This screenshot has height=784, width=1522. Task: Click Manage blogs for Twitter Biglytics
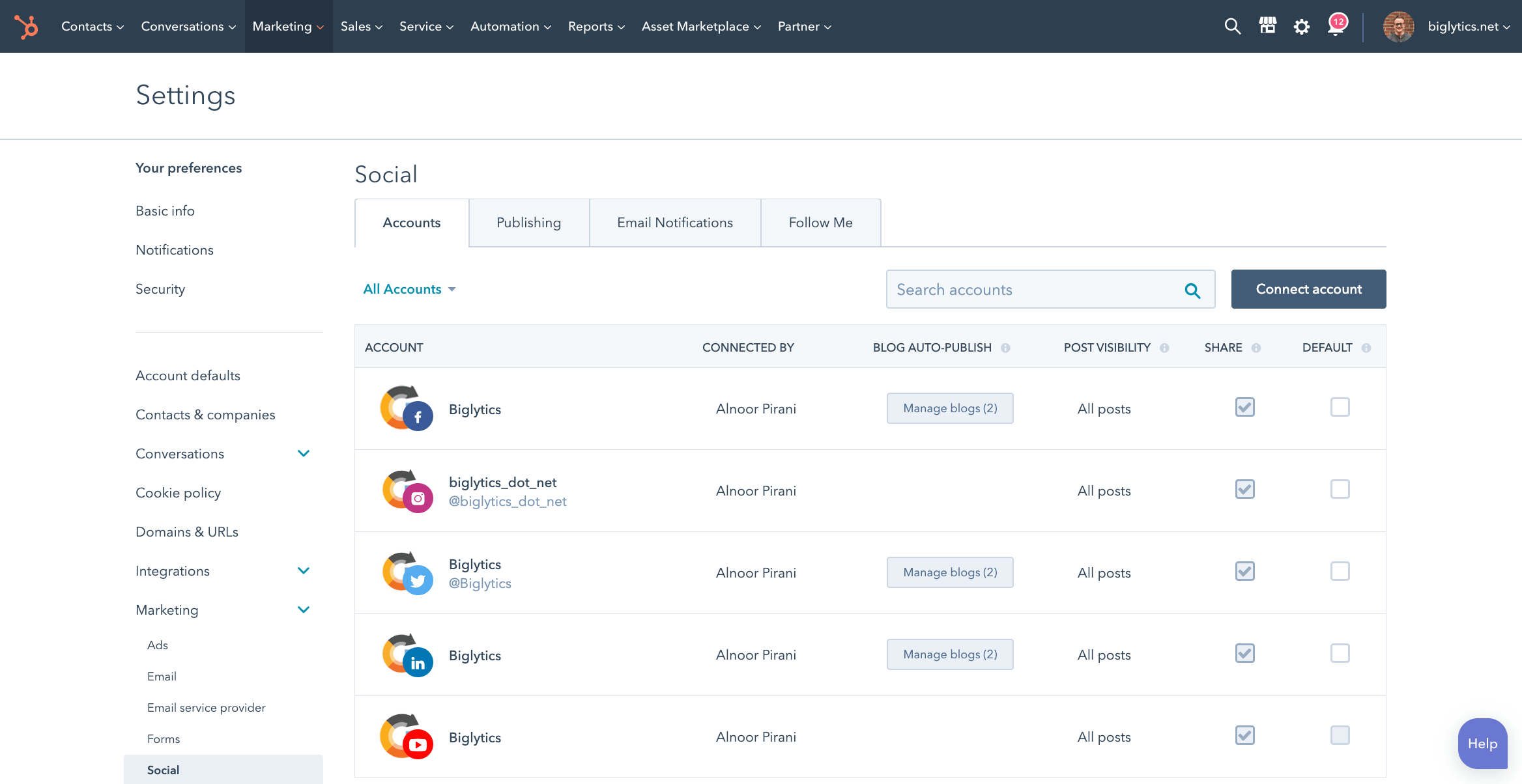[949, 571]
